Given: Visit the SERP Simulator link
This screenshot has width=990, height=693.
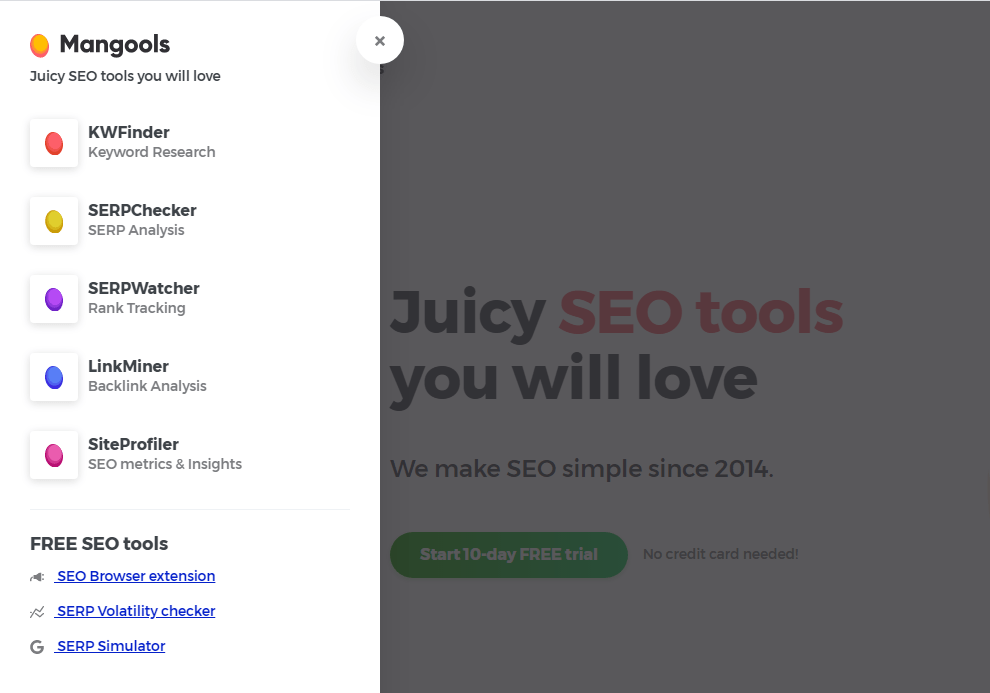Looking at the screenshot, I should 110,646.
